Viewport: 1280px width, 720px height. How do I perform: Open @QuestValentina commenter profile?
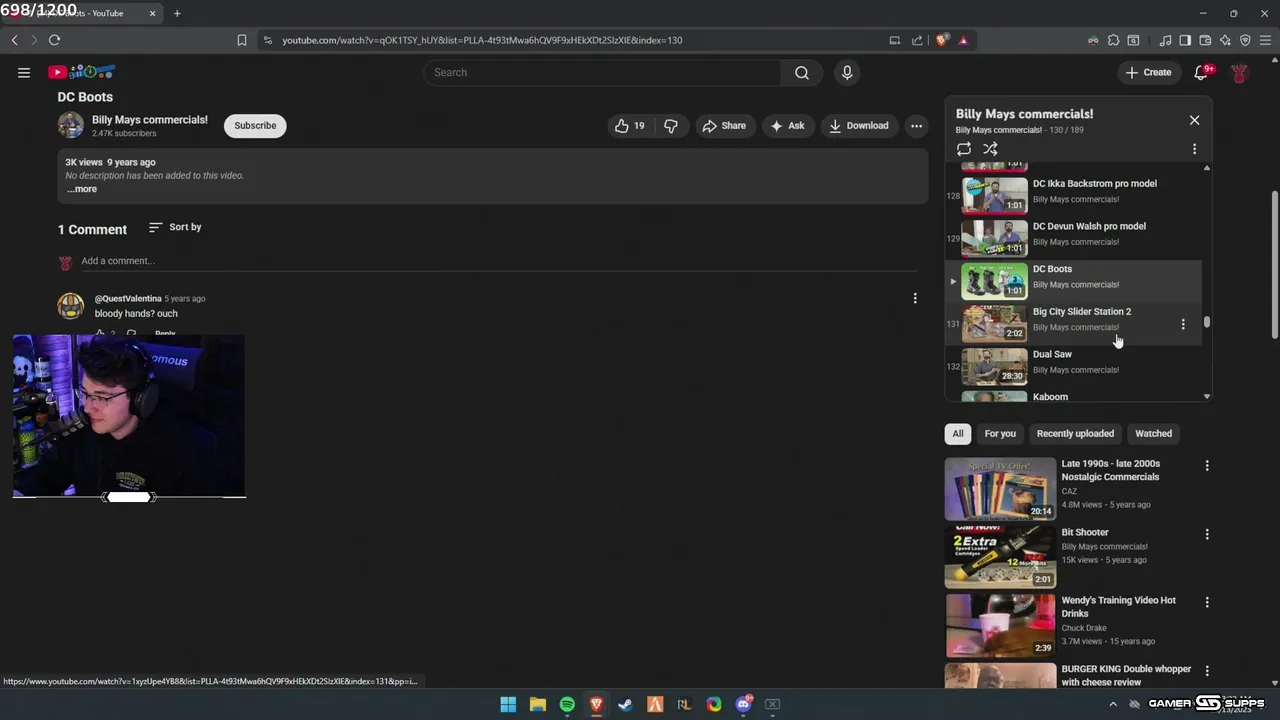coord(128,299)
